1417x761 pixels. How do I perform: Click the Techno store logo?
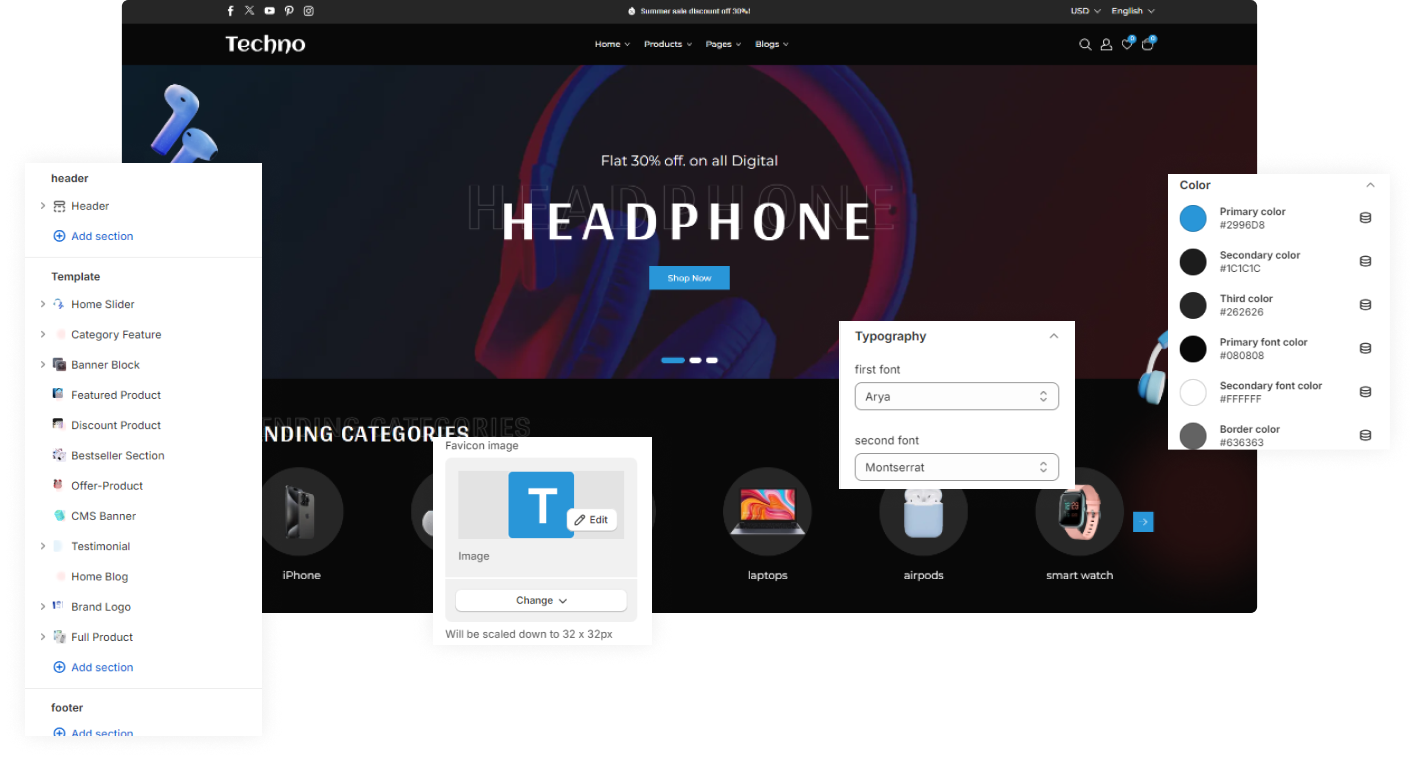click(x=265, y=44)
